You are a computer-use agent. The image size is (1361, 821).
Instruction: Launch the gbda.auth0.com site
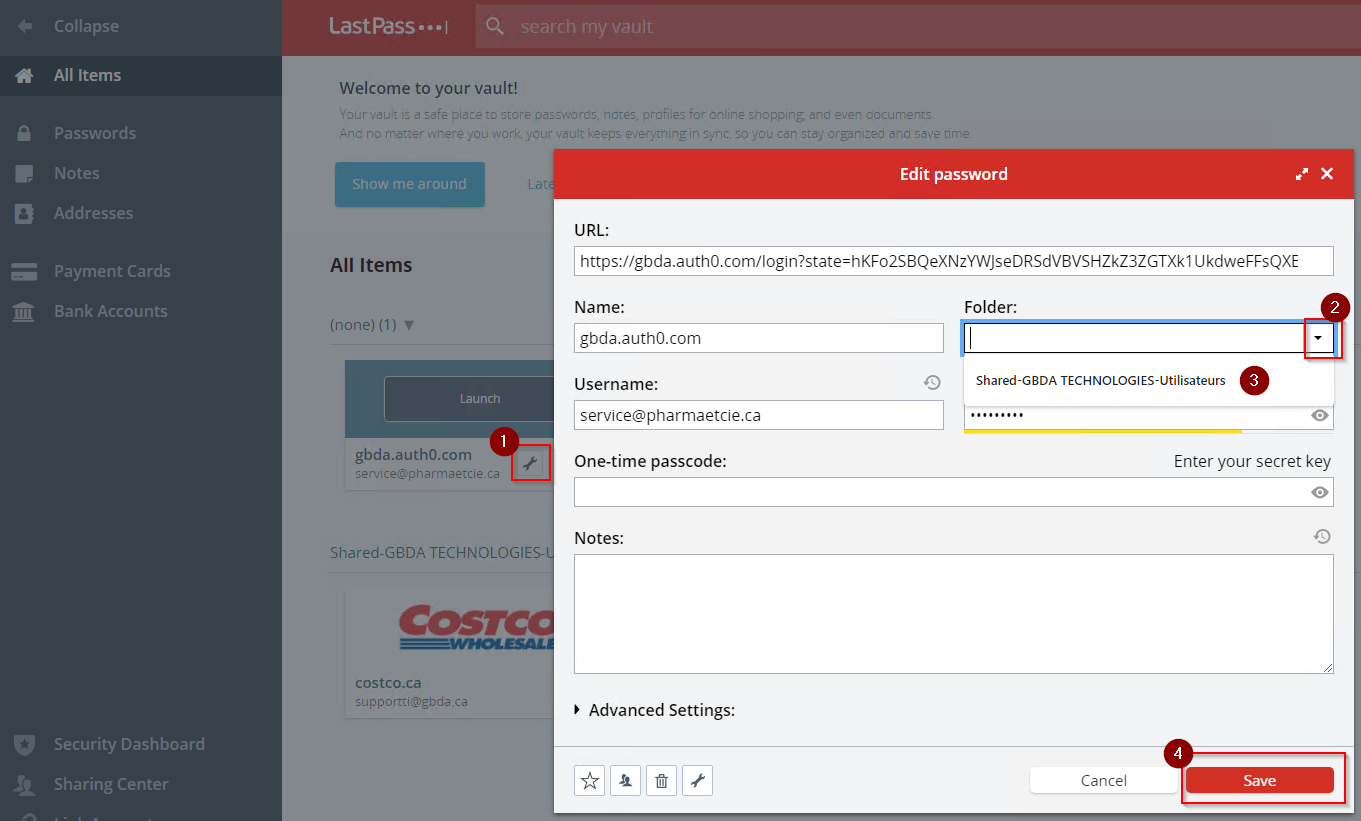479,398
